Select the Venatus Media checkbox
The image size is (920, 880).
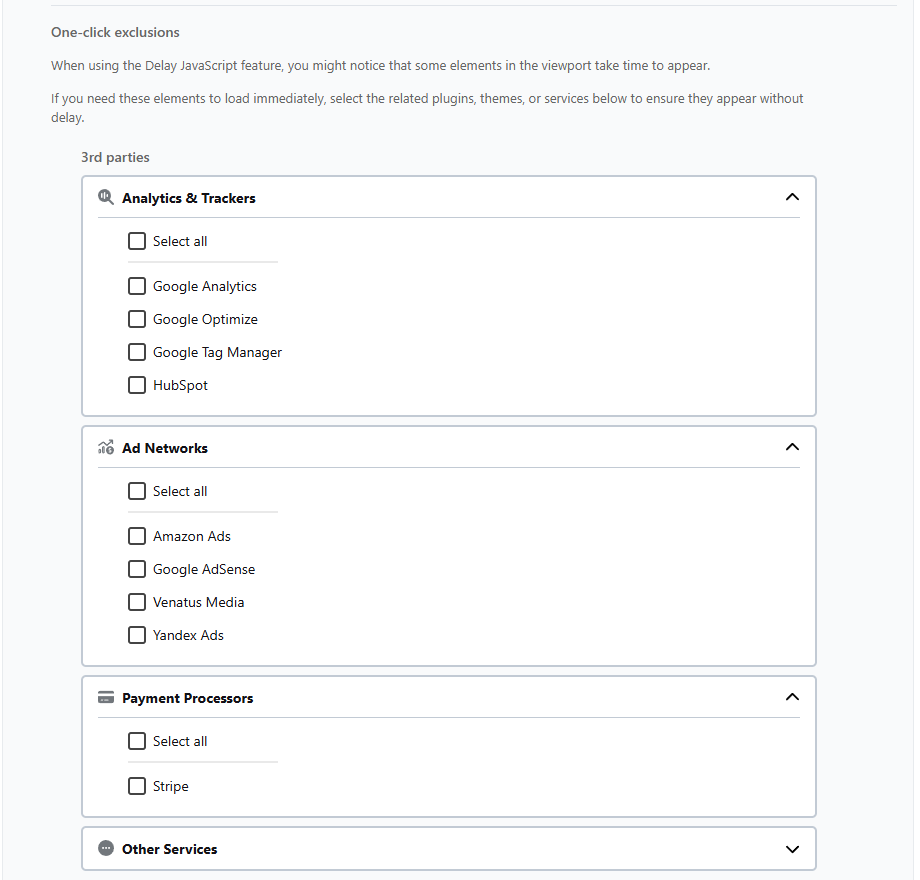pos(137,602)
